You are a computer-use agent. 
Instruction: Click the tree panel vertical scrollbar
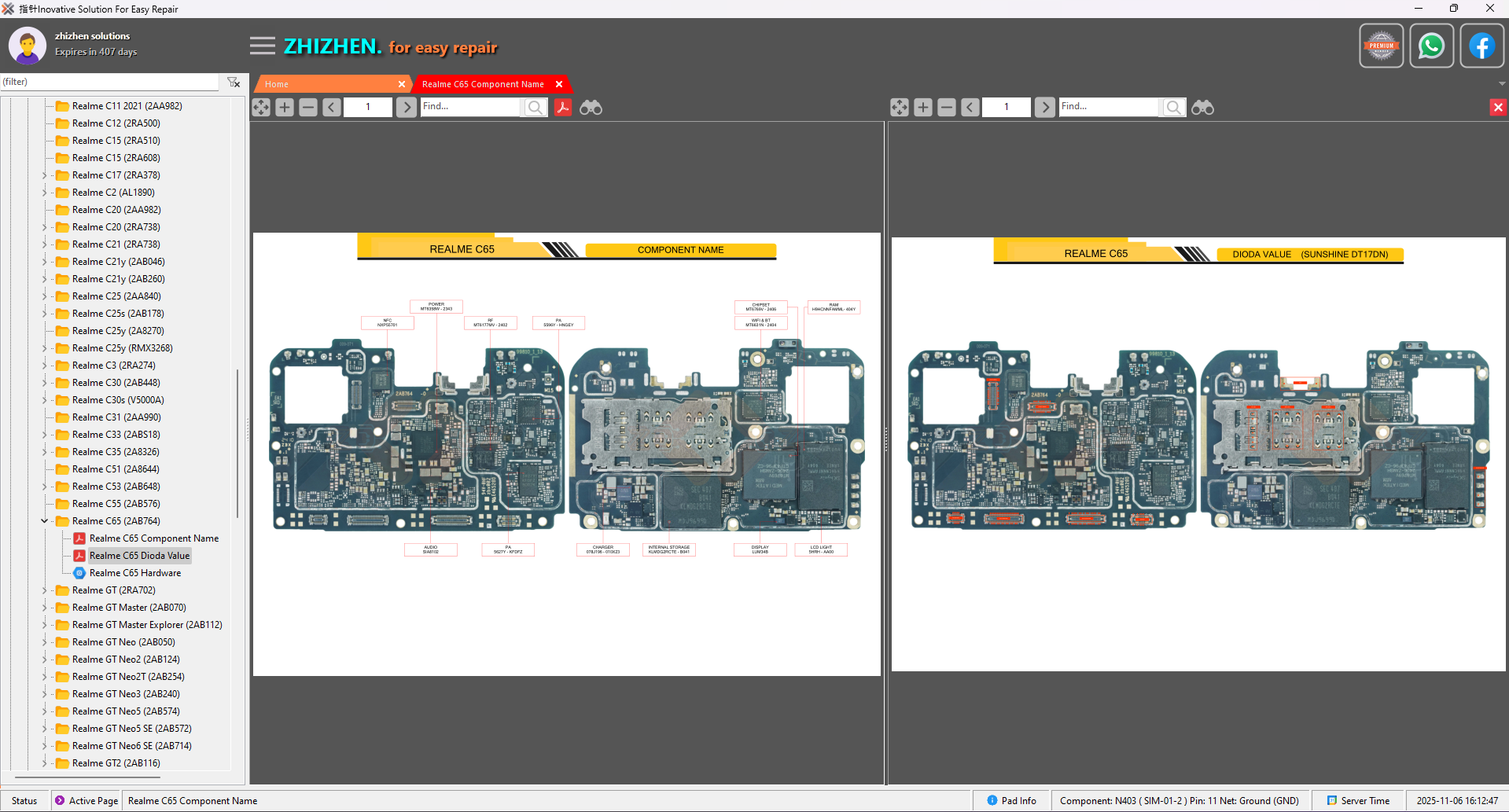(237, 443)
